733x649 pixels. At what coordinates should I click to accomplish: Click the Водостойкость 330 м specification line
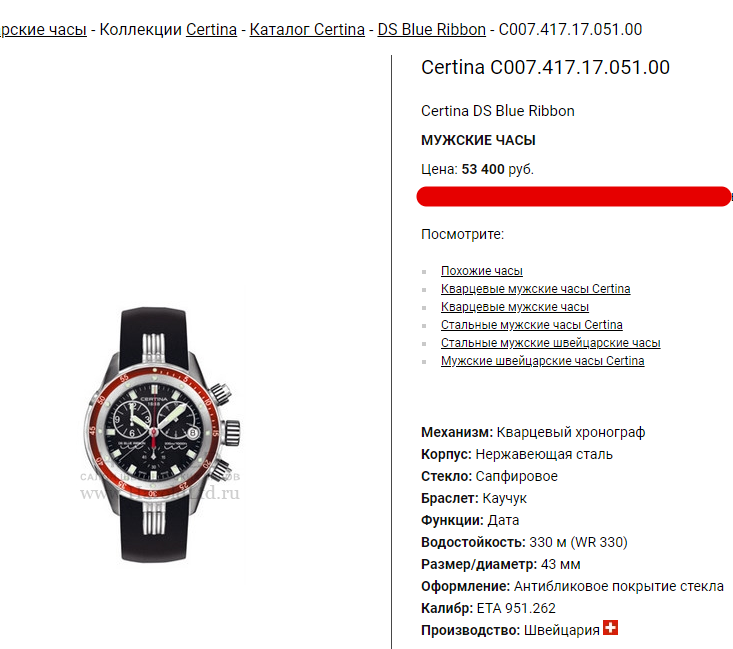tap(524, 542)
